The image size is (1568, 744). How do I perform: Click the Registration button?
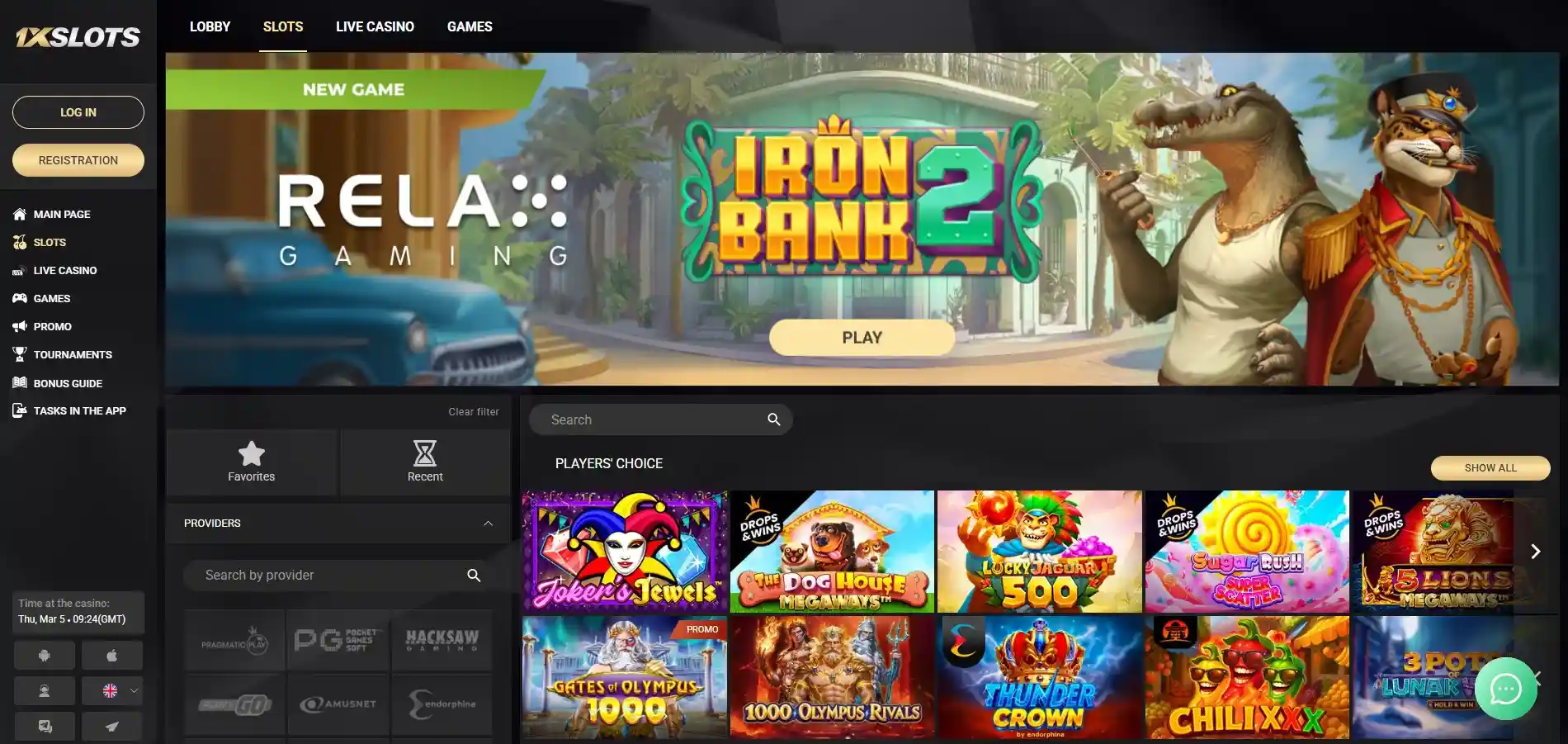click(x=78, y=160)
